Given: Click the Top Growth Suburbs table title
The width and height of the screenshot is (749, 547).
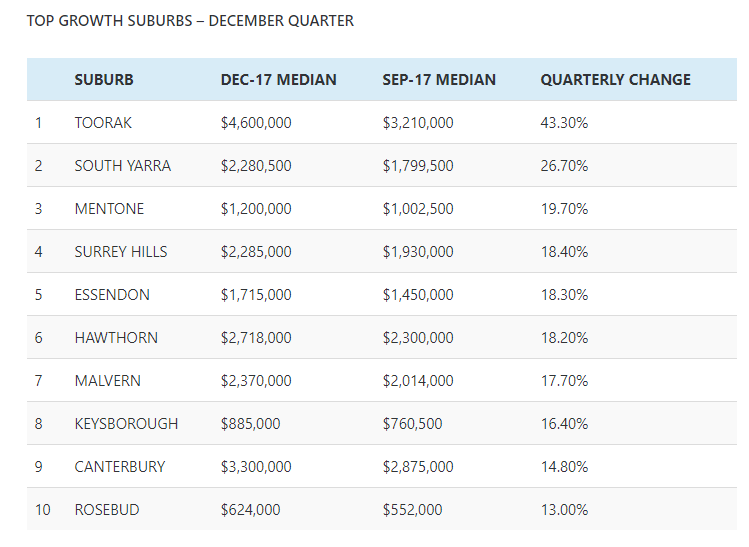Looking at the screenshot, I should [x=190, y=21].
